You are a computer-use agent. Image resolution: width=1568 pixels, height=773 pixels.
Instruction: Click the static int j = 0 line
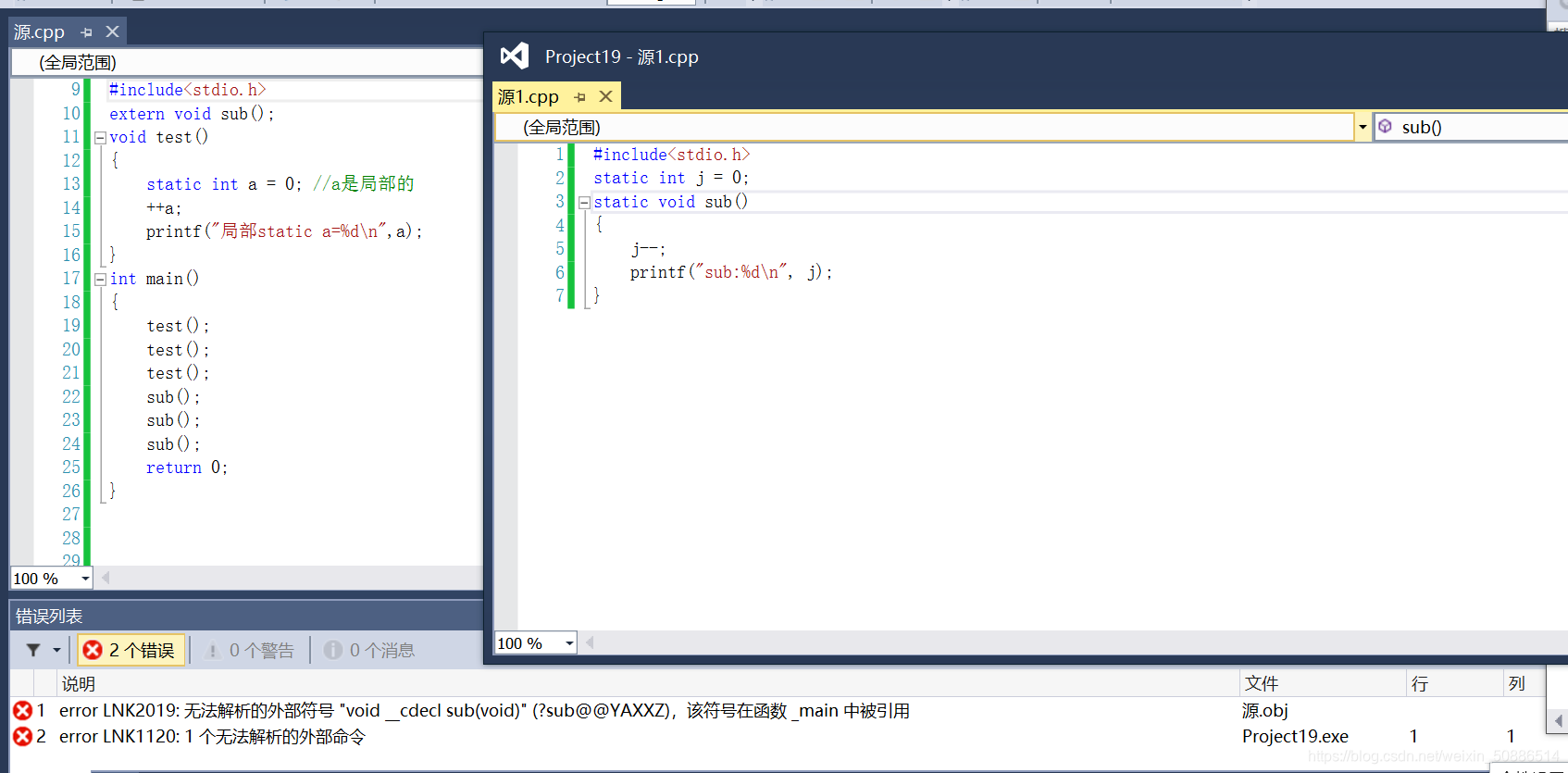671,178
